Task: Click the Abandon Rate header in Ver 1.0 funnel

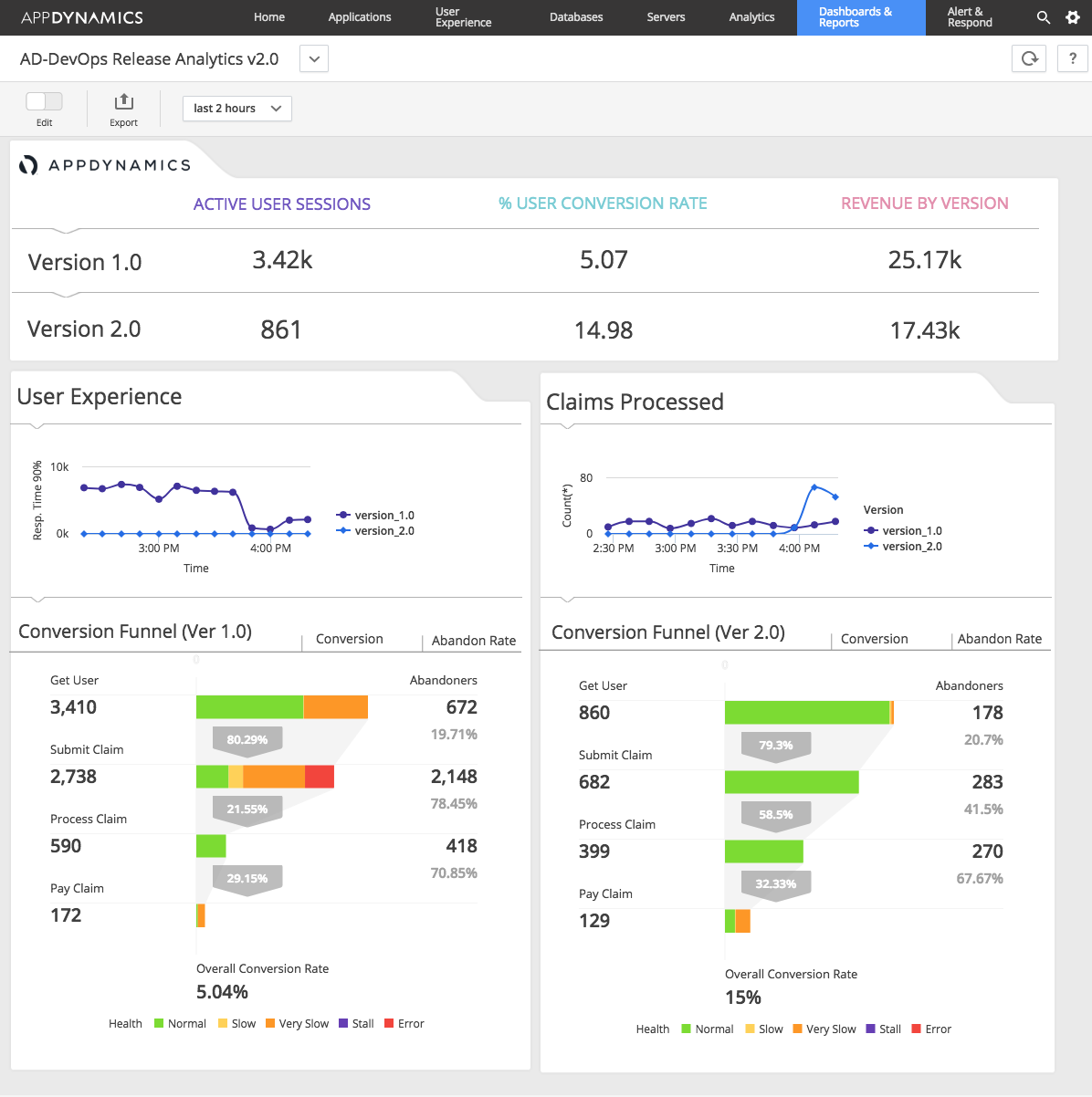Action: [474, 641]
